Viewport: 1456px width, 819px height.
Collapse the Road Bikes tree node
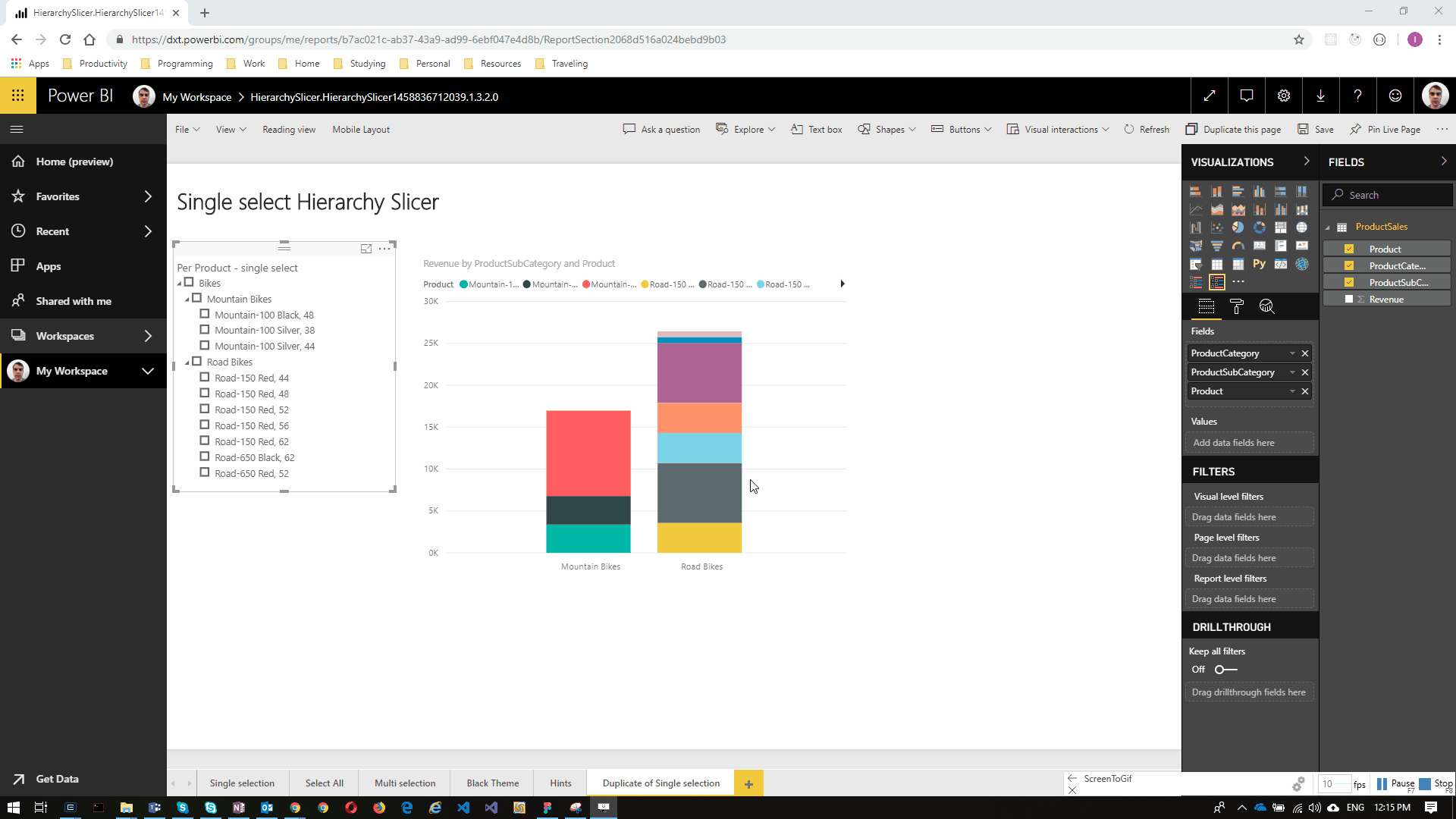(187, 362)
